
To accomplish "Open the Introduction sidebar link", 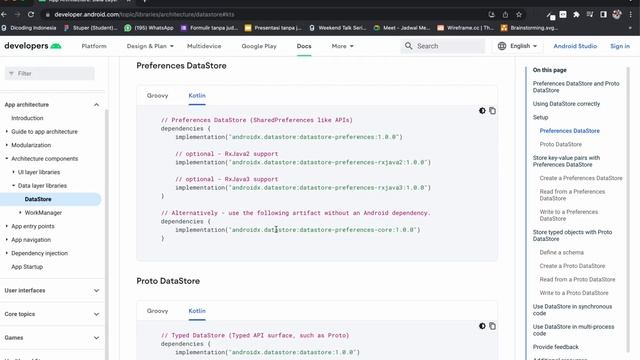I will pos(27,118).
